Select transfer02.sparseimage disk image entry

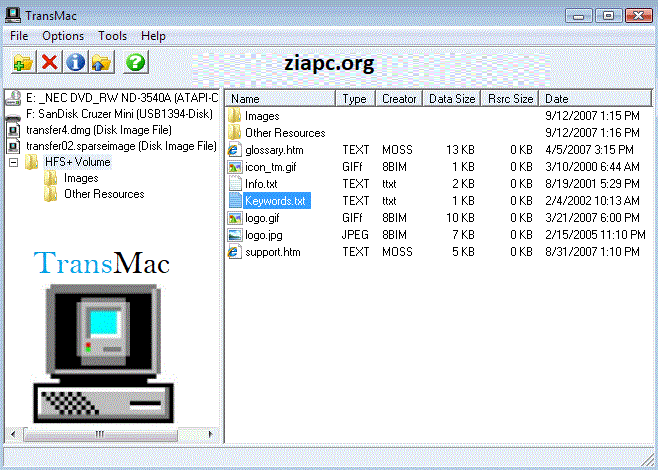121,146
